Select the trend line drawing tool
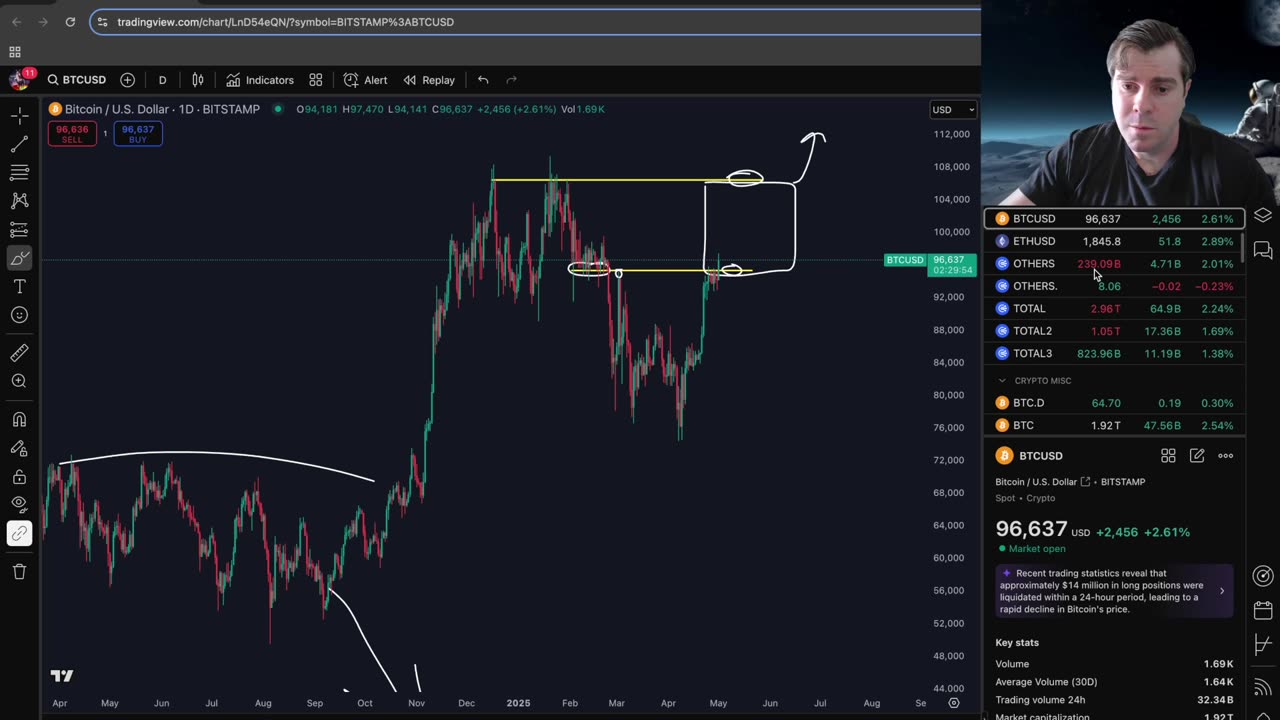Image resolution: width=1280 pixels, height=720 pixels. pyautogui.click(x=19, y=145)
